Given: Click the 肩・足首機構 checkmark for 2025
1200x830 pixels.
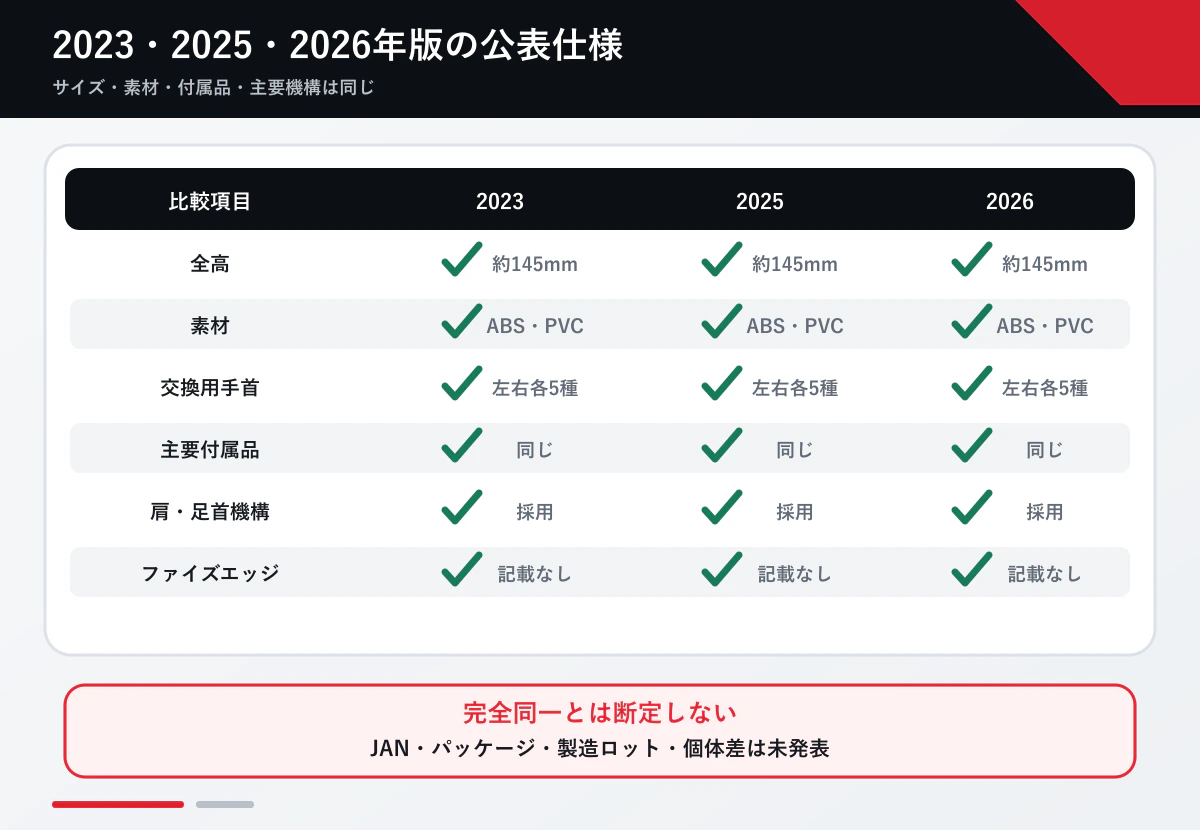Looking at the screenshot, I should [x=722, y=507].
